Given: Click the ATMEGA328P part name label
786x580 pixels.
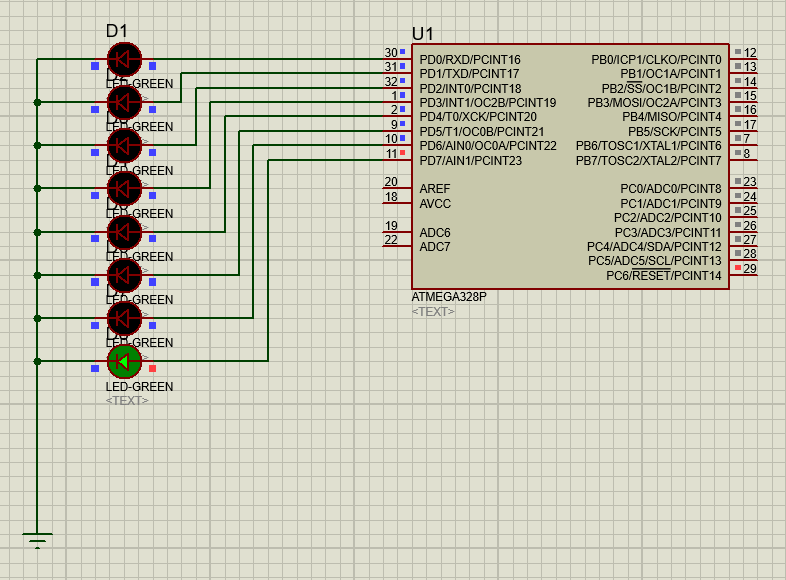Looking at the screenshot, I should tap(449, 297).
